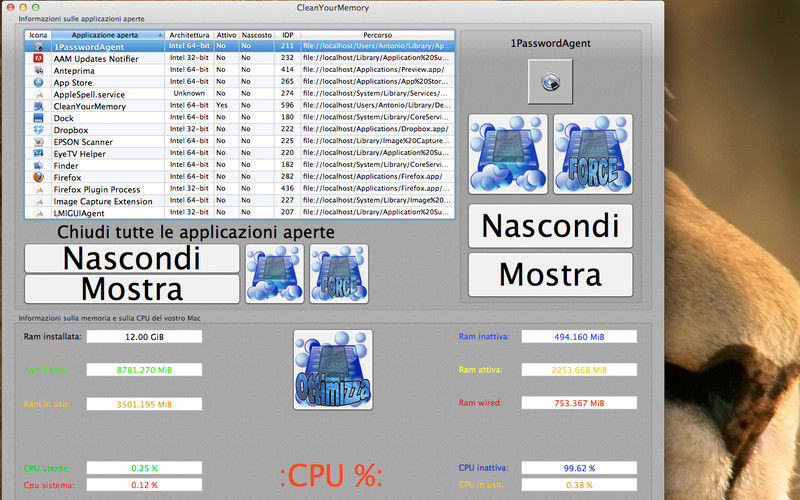Sort by Applicazione aperta column header
The image size is (800, 500).
coord(108,35)
